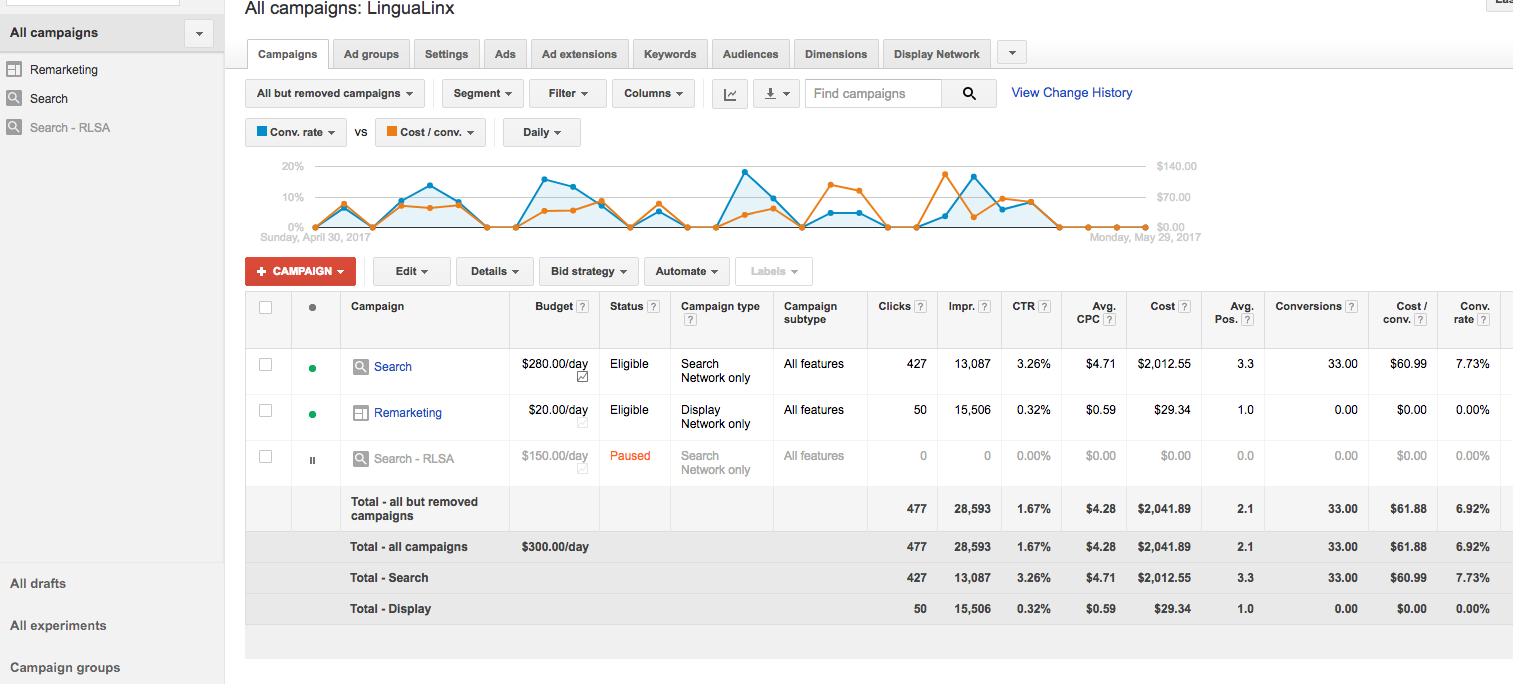Toggle the select-all header checkbox
The width and height of the screenshot is (1513, 684).
point(265,307)
